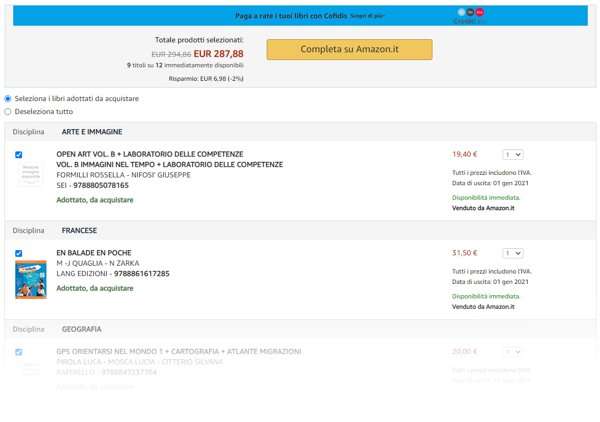The width and height of the screenshot is (600, 422).
Task: Click the ARTE E IMMAGINE discipline header
Action: click(x=92, y=132)
